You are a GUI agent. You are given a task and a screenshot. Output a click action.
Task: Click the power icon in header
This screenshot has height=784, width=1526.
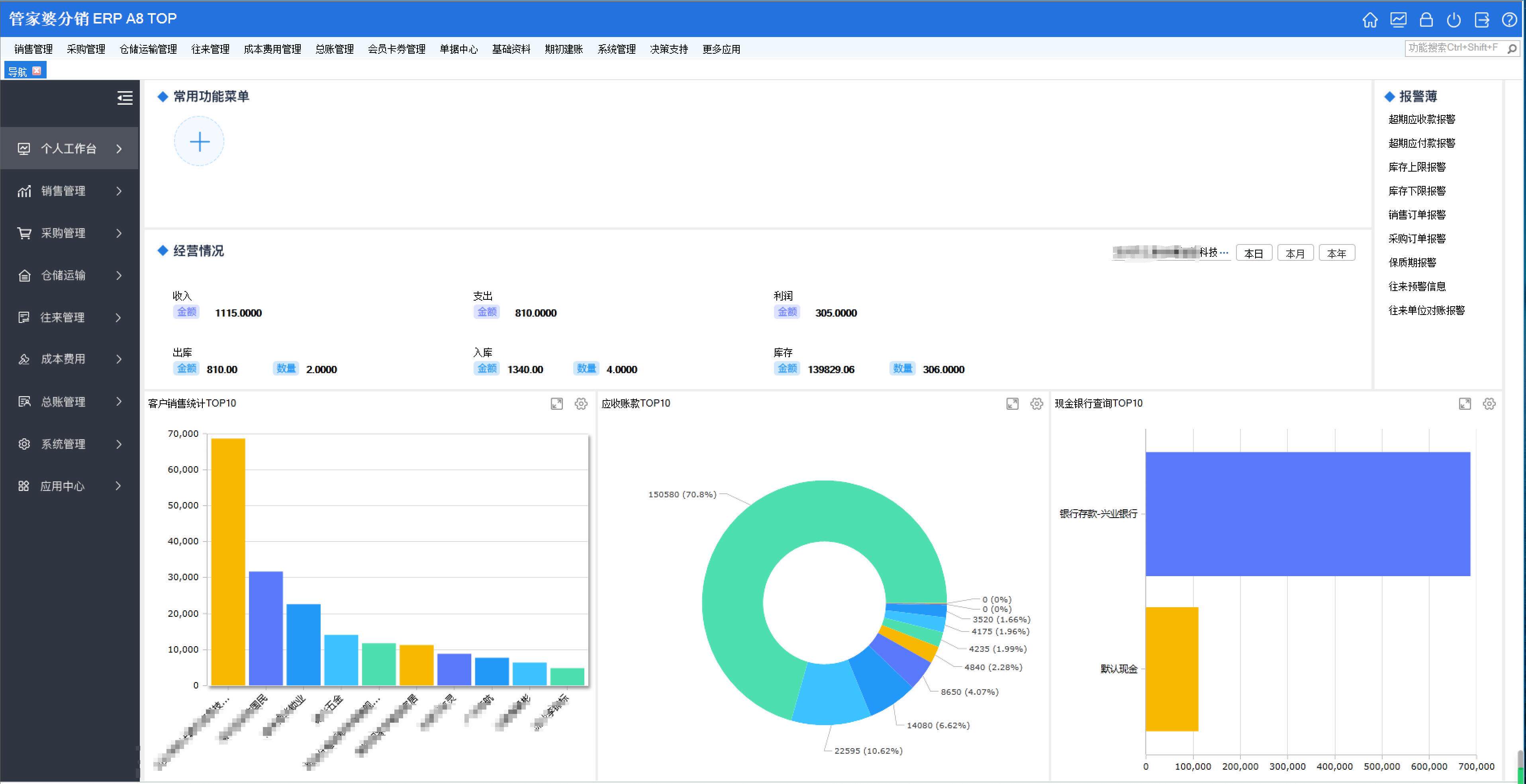click(x=1454, y=20)
